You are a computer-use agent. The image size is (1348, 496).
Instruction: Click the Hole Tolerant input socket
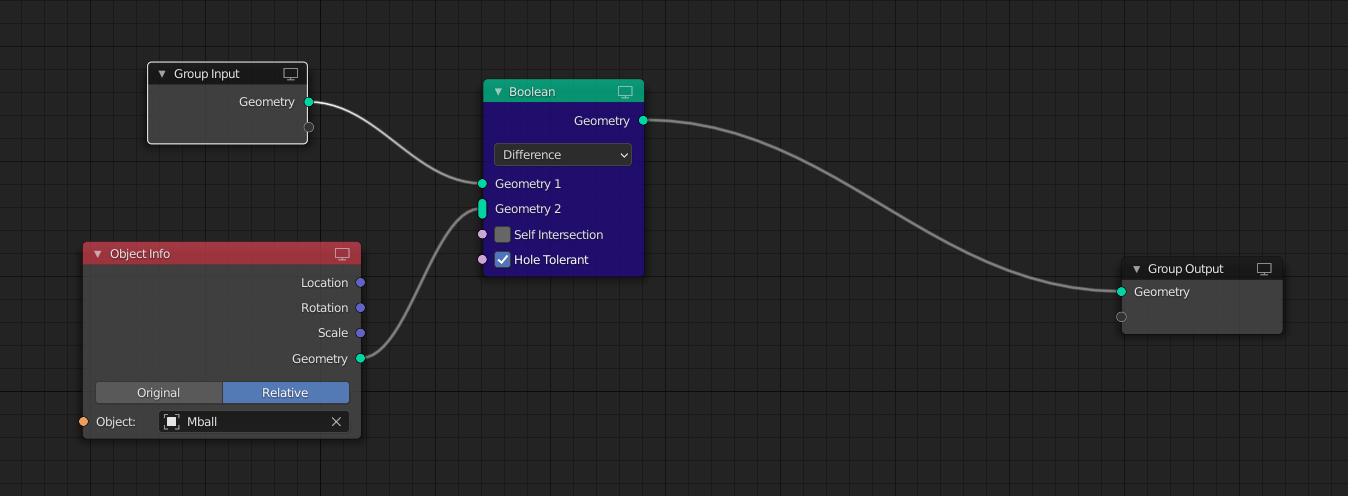[x=482, y=260]
